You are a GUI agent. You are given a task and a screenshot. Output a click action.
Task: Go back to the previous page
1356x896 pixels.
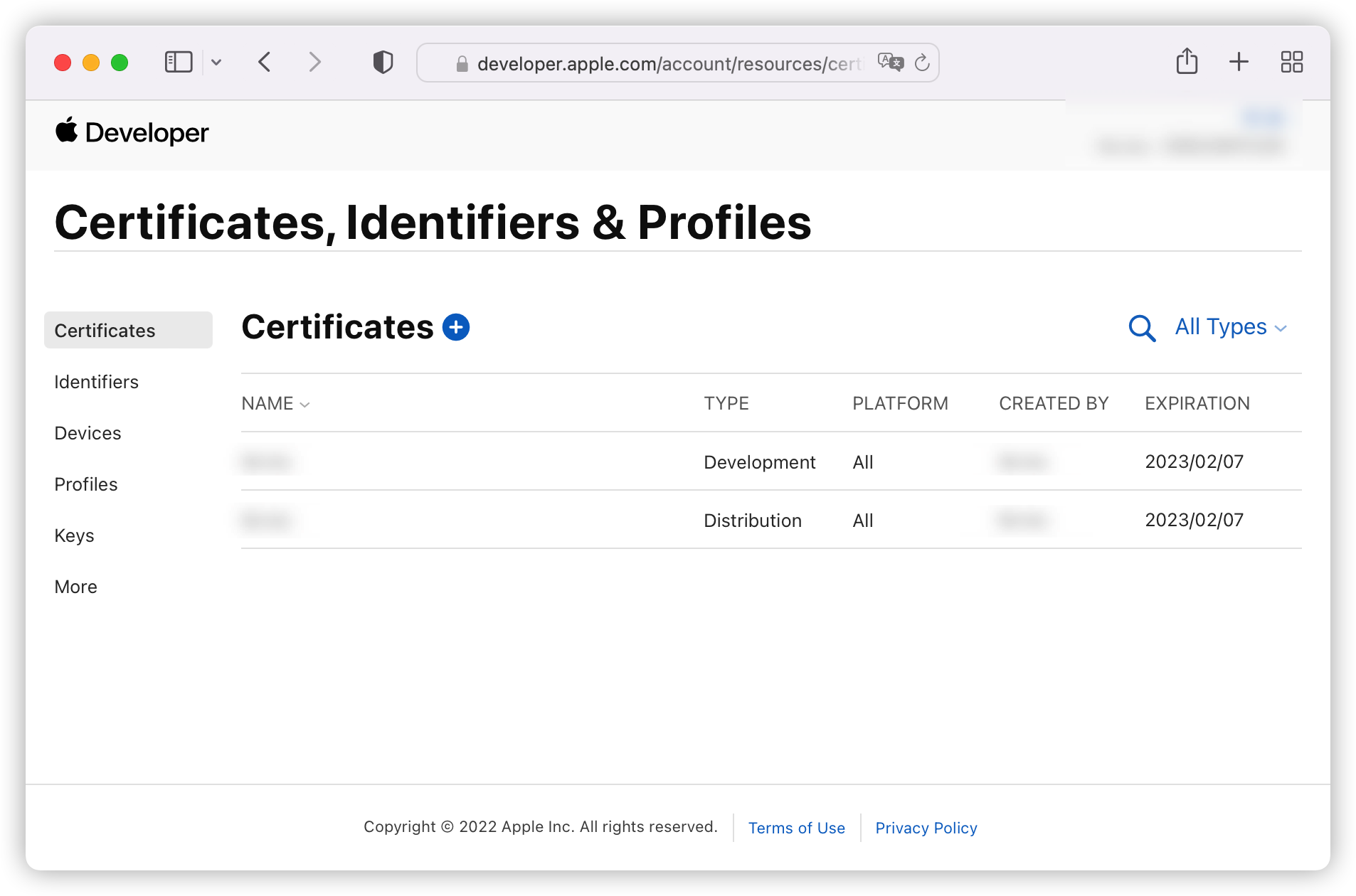click(265, 63)
